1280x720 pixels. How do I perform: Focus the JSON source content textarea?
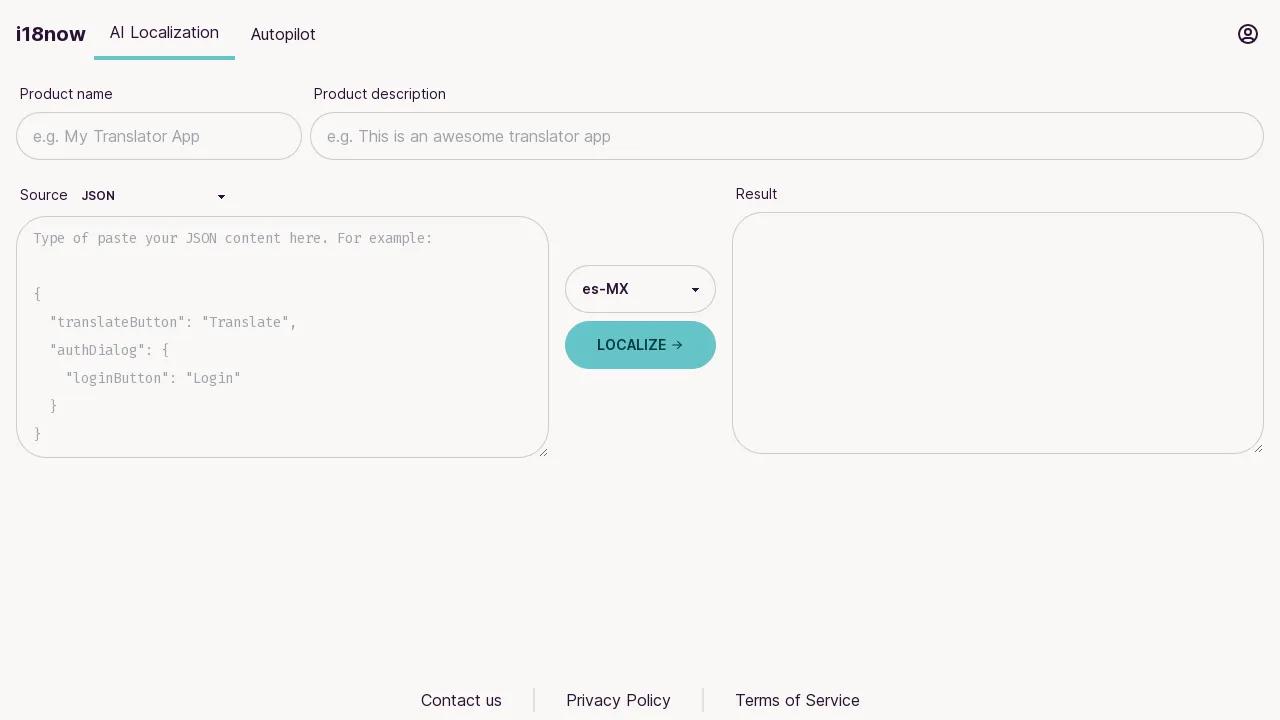tap(282, 337)
